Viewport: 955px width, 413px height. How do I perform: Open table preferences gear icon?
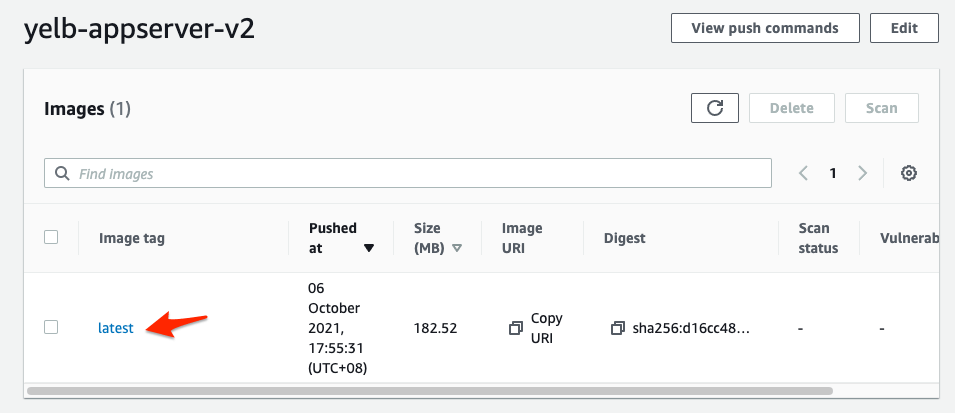point(909,173)
